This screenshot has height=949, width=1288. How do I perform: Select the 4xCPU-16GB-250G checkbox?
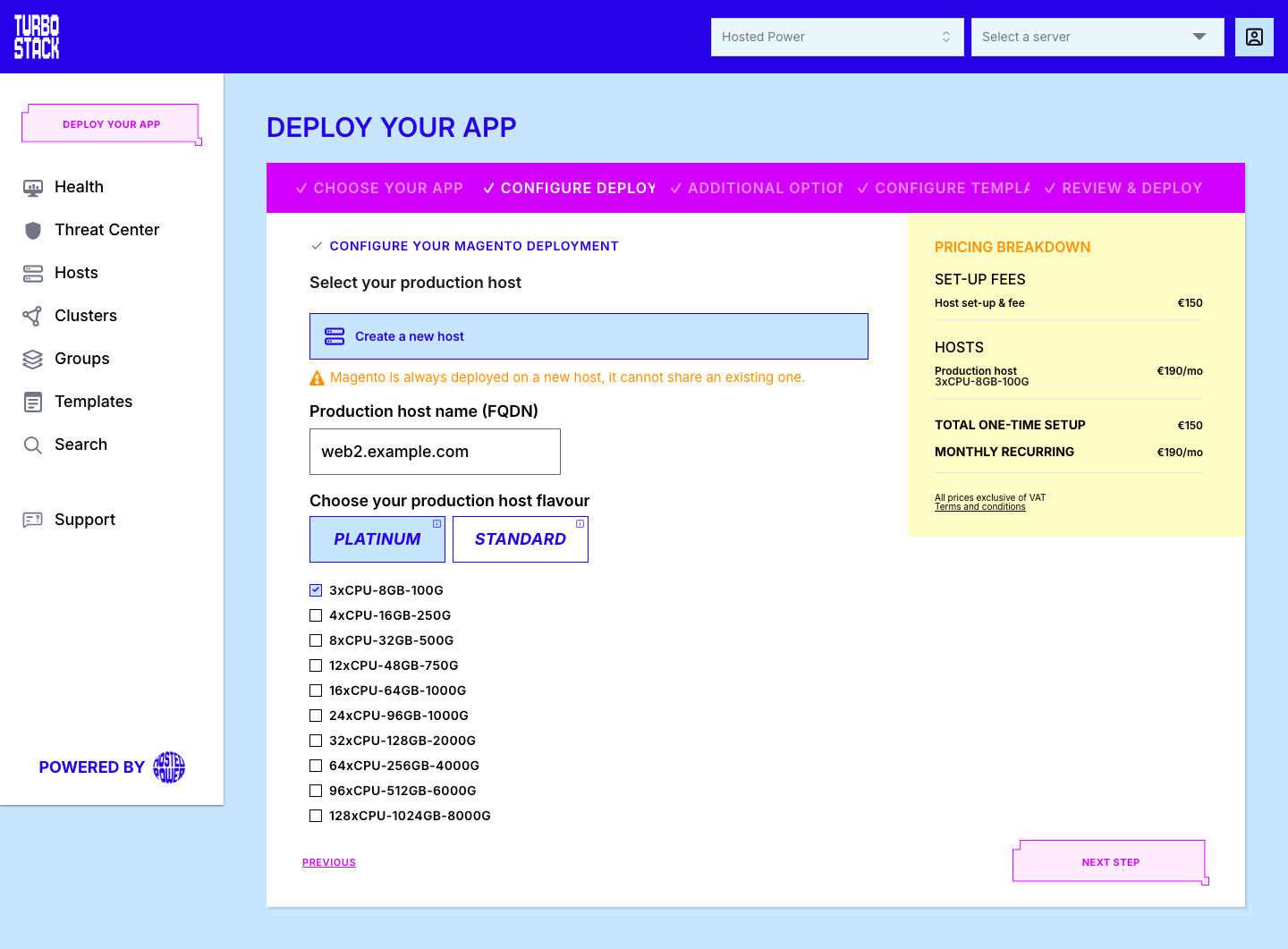[x=316, y=615]
